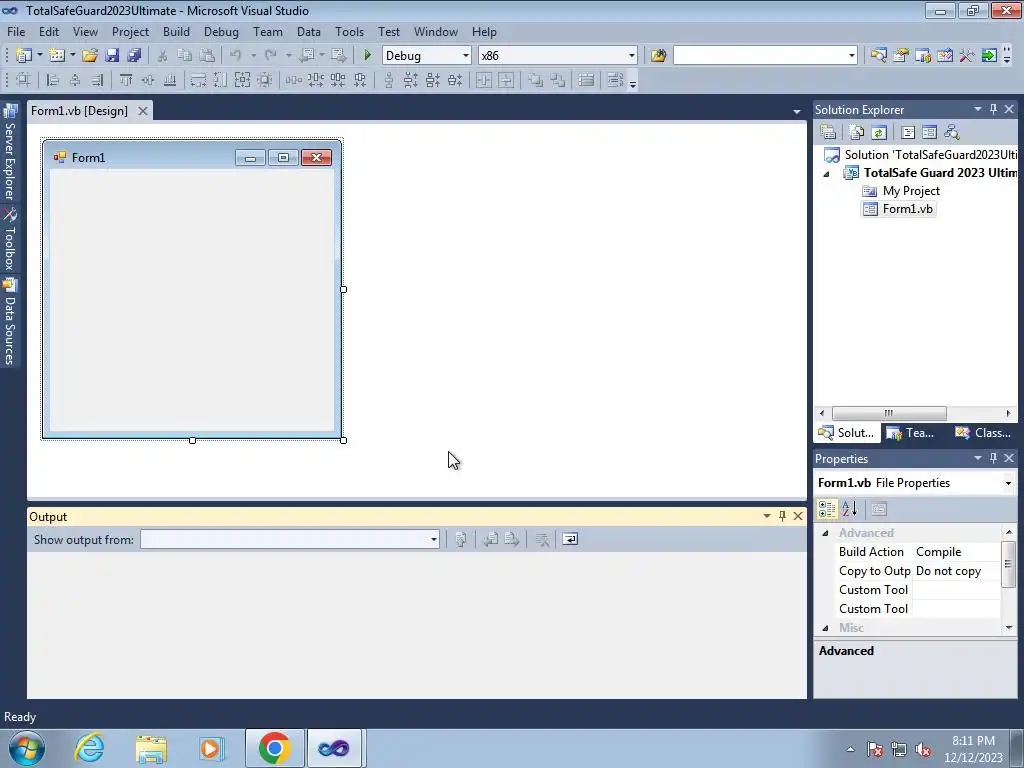Open Solution Explorer from main toolbar icon
Image resolution: width=1024 pixels, height=768 pixels.
878,56
